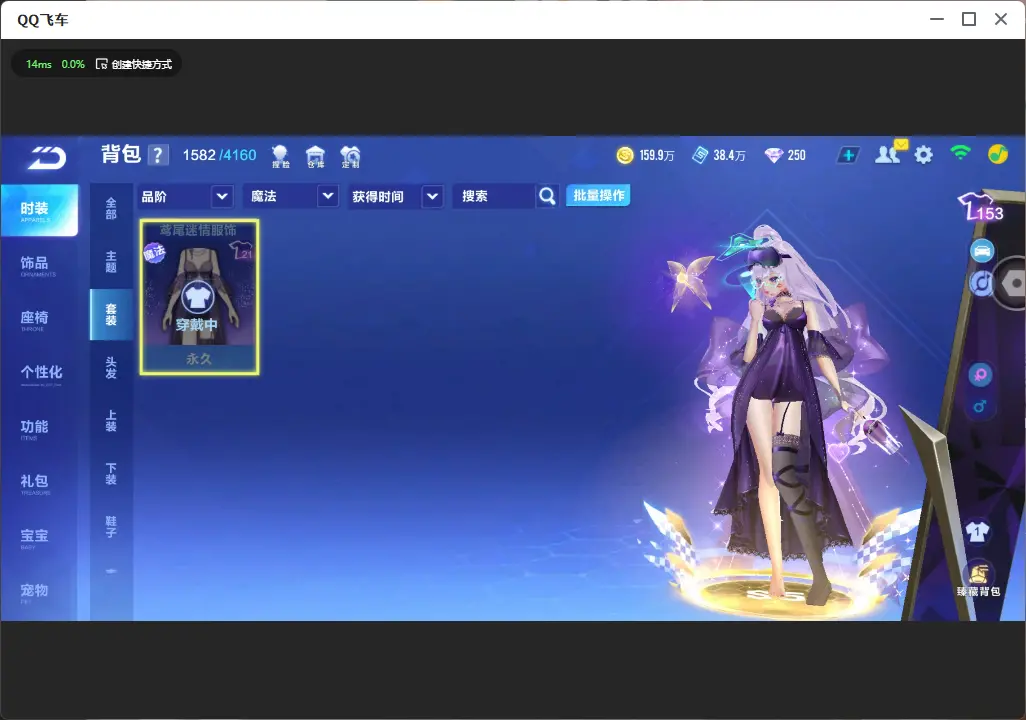Screen dimensions: 1026x720
Task: Select the 礼包 category tab
Action: pyautogui.click(x=39, y=483)
